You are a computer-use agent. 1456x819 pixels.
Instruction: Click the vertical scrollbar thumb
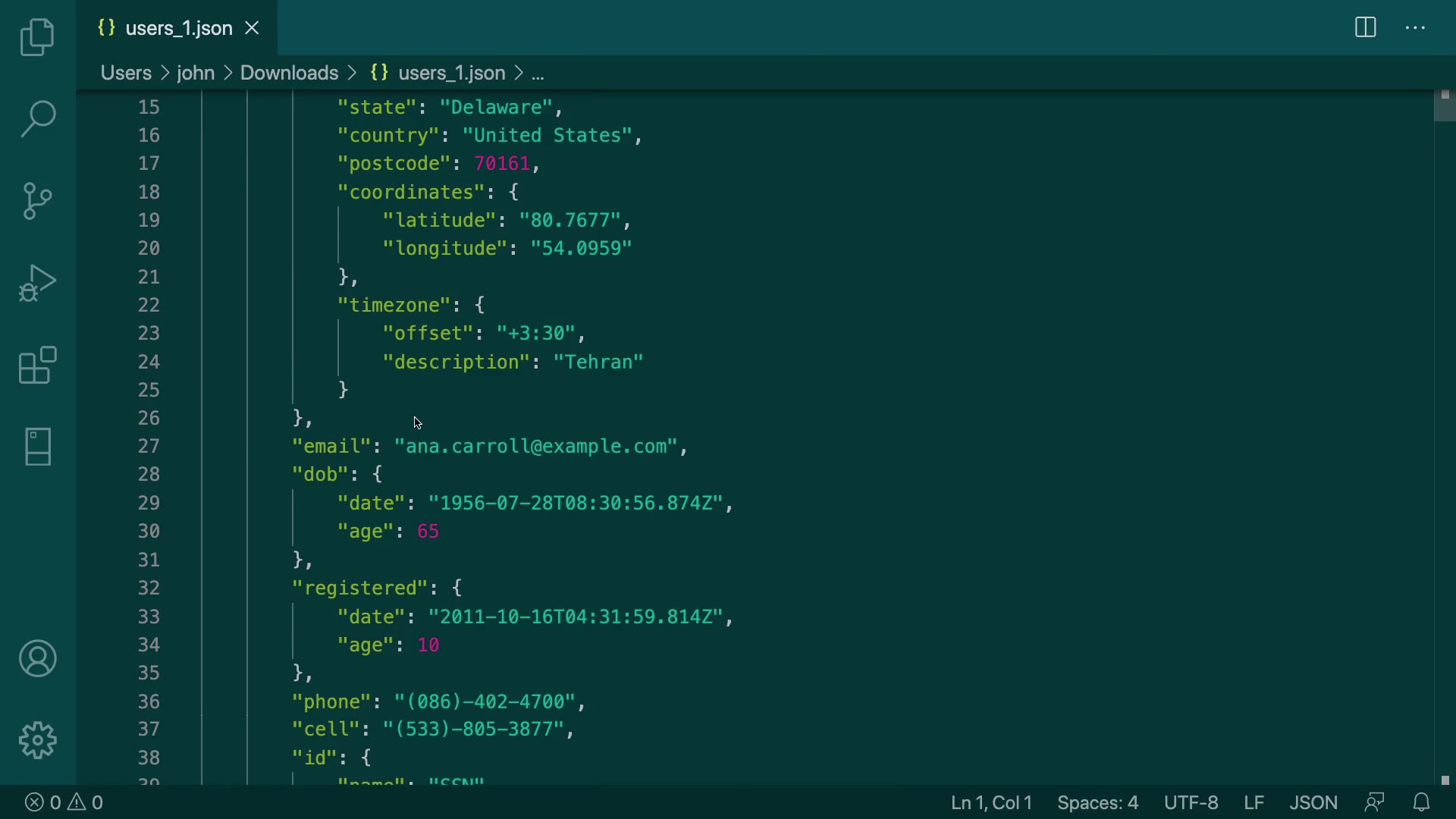tap(1444, 106)
